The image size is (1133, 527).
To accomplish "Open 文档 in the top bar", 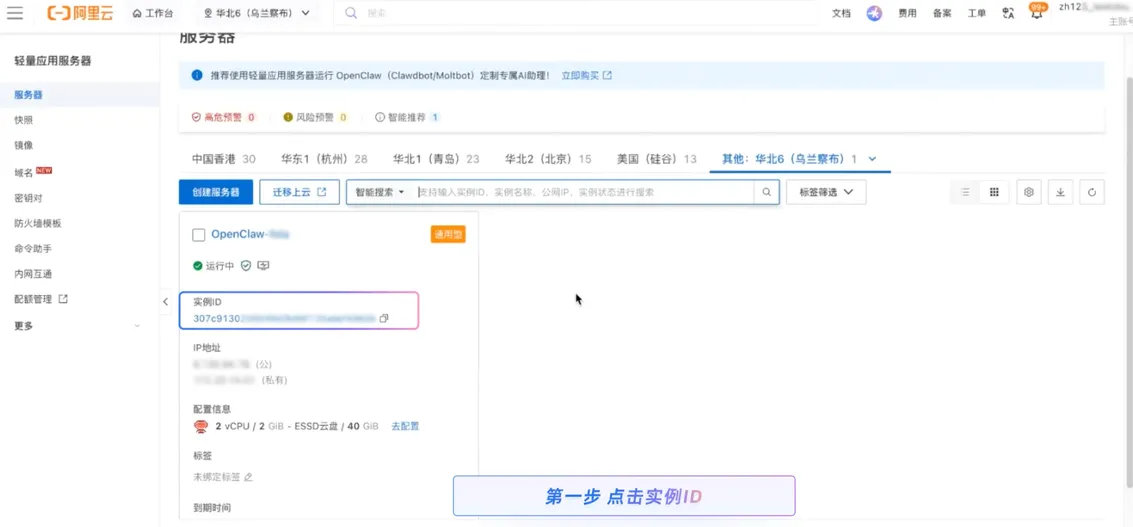I will (841, 13).
